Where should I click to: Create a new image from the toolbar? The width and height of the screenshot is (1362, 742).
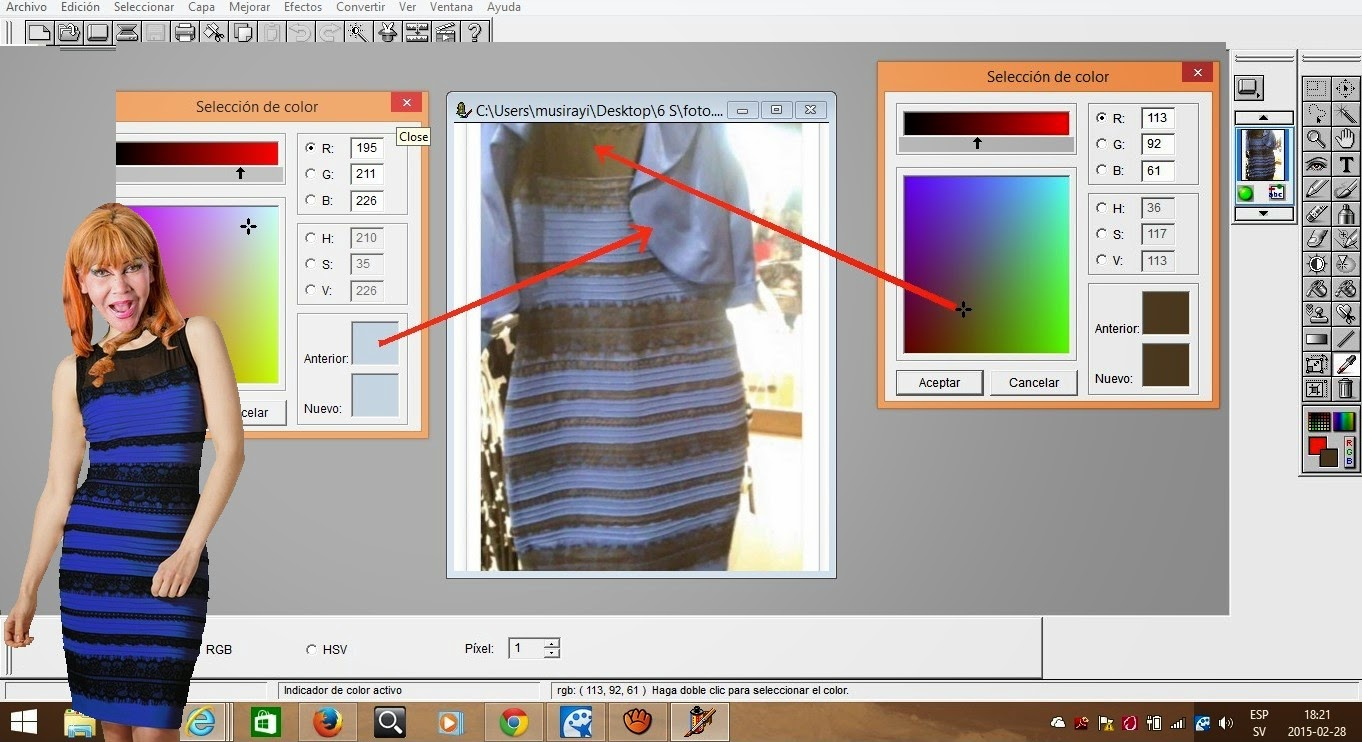point(39,32)
